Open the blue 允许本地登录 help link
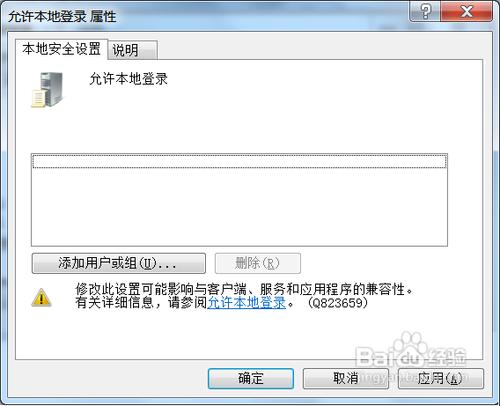Viewport: 500px width, 406px height. tap(247, 303)
